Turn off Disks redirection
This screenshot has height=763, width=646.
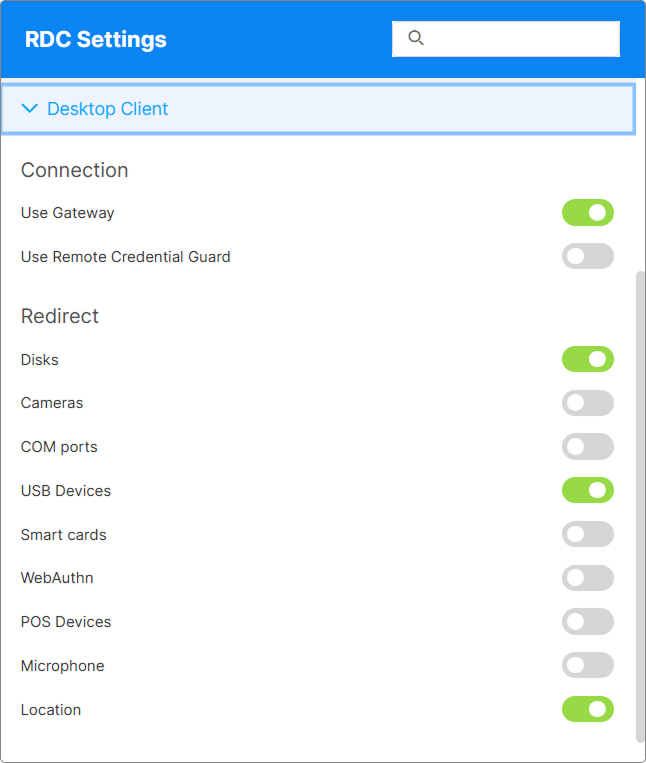click(x=587, y=359)
